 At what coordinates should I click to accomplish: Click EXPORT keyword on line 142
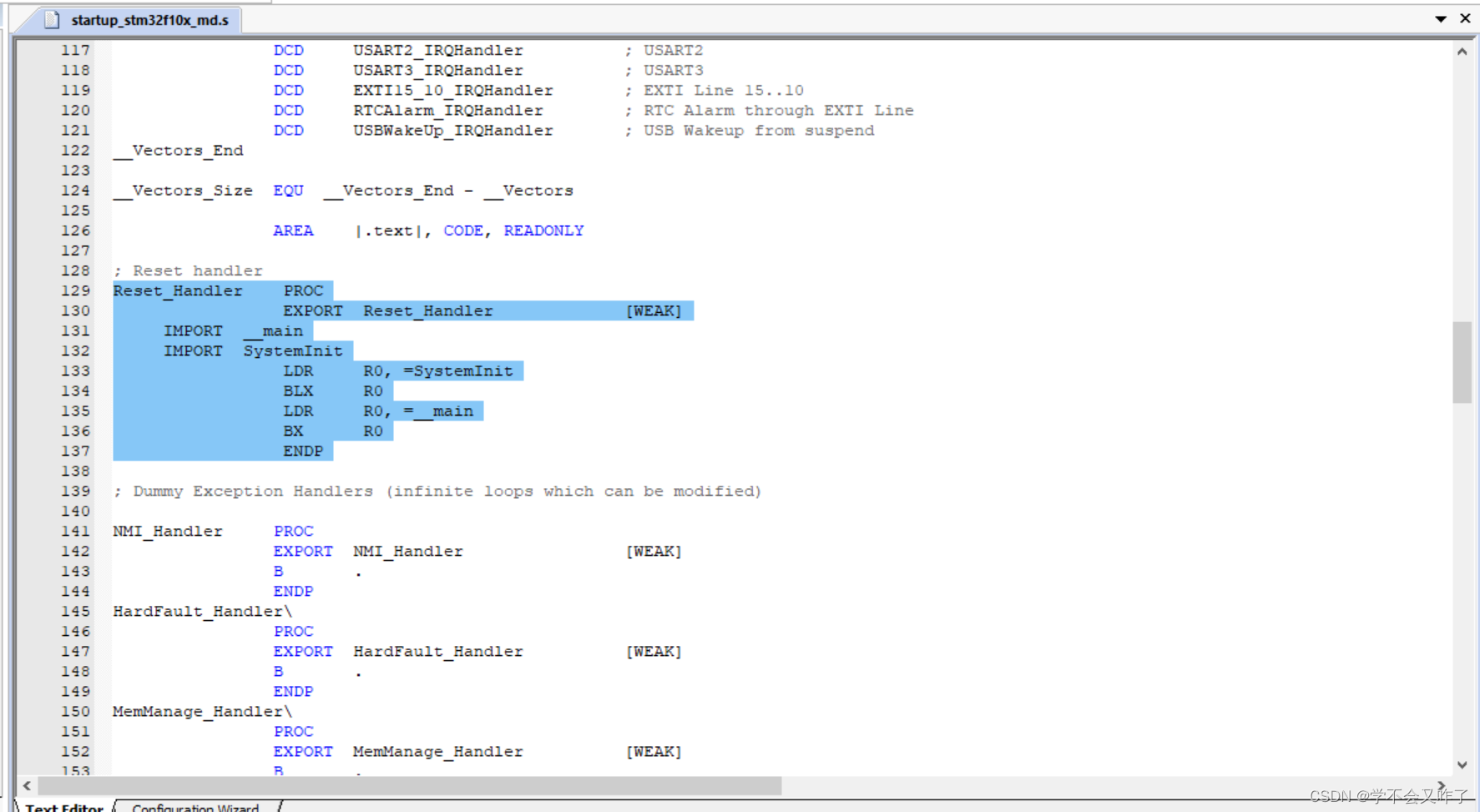pyautogui.click(x=303, y=551)
